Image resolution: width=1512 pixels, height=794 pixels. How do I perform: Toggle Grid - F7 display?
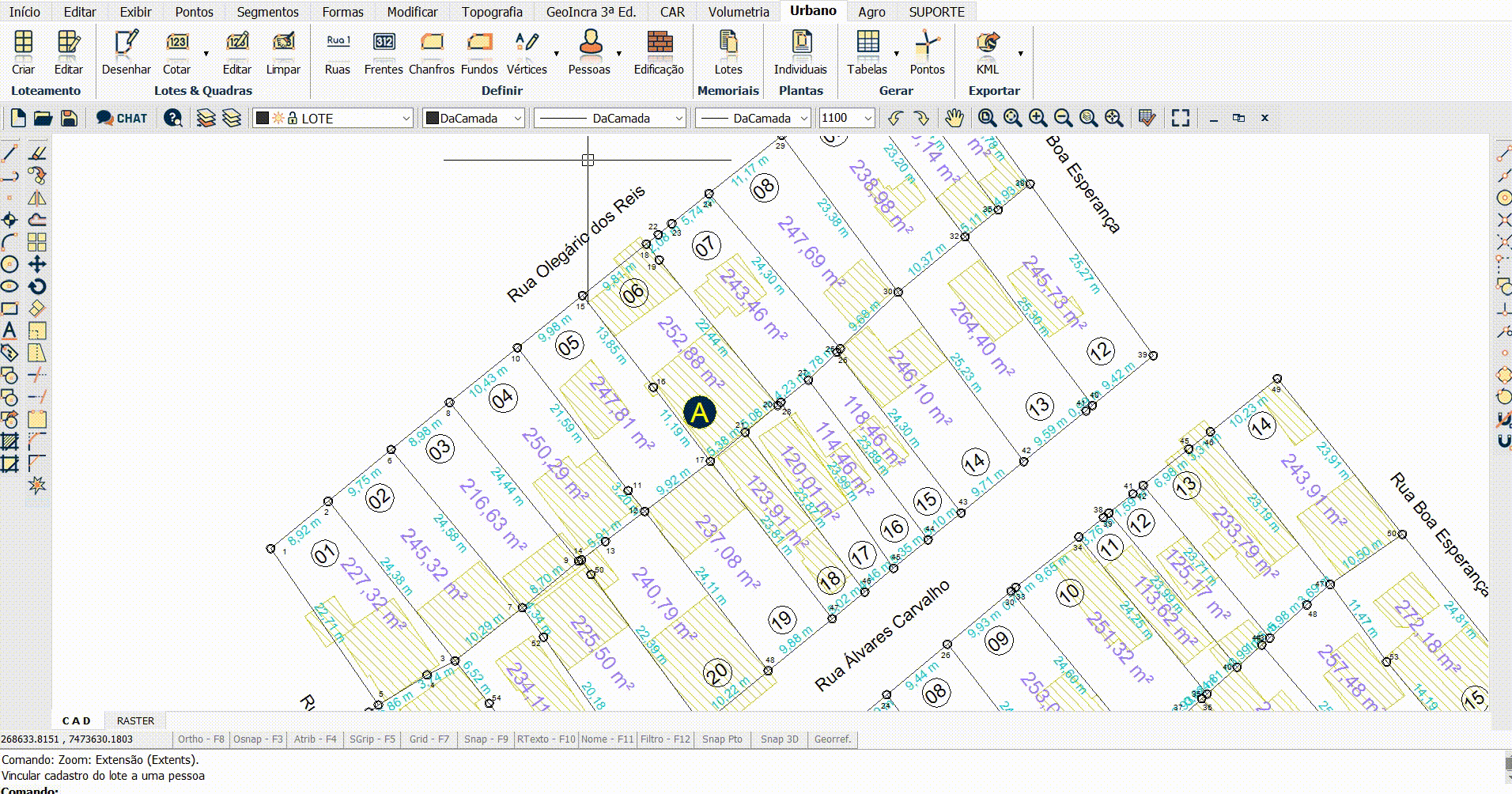click(429, 739)
